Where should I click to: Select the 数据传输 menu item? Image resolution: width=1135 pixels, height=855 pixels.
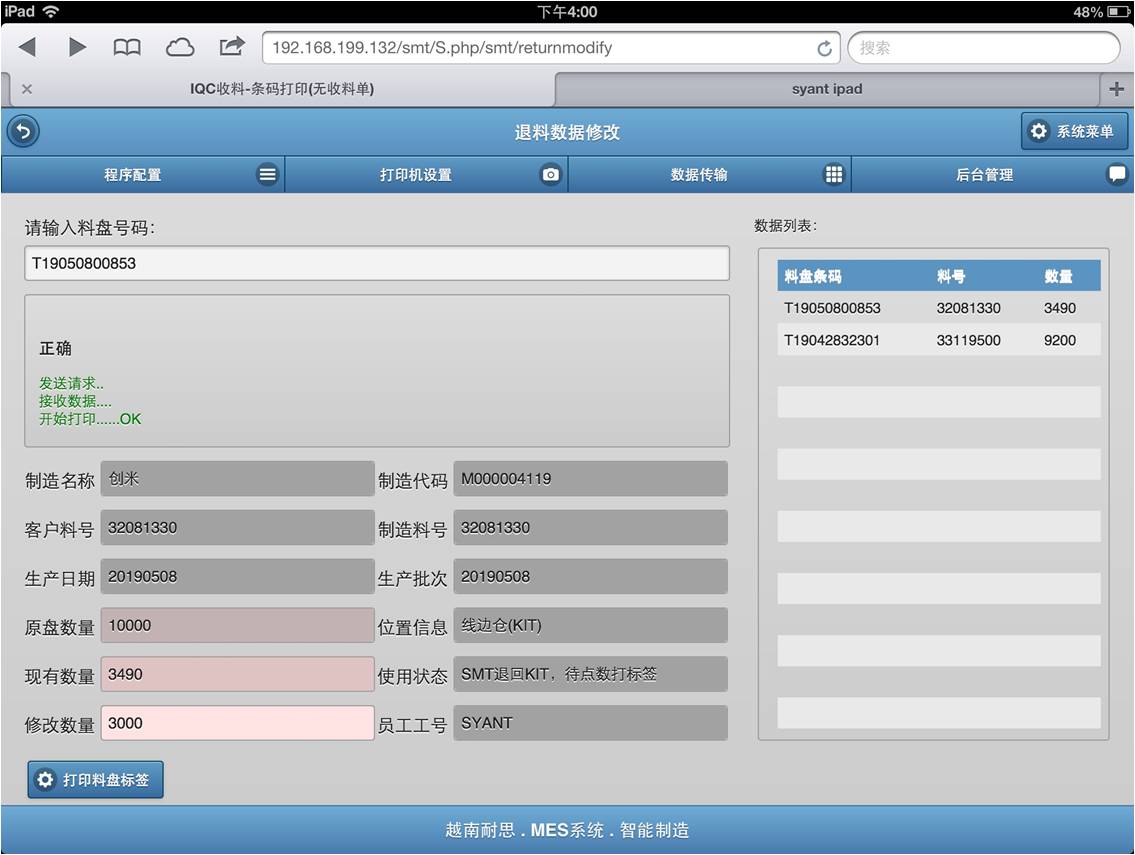tap(709, 175)
